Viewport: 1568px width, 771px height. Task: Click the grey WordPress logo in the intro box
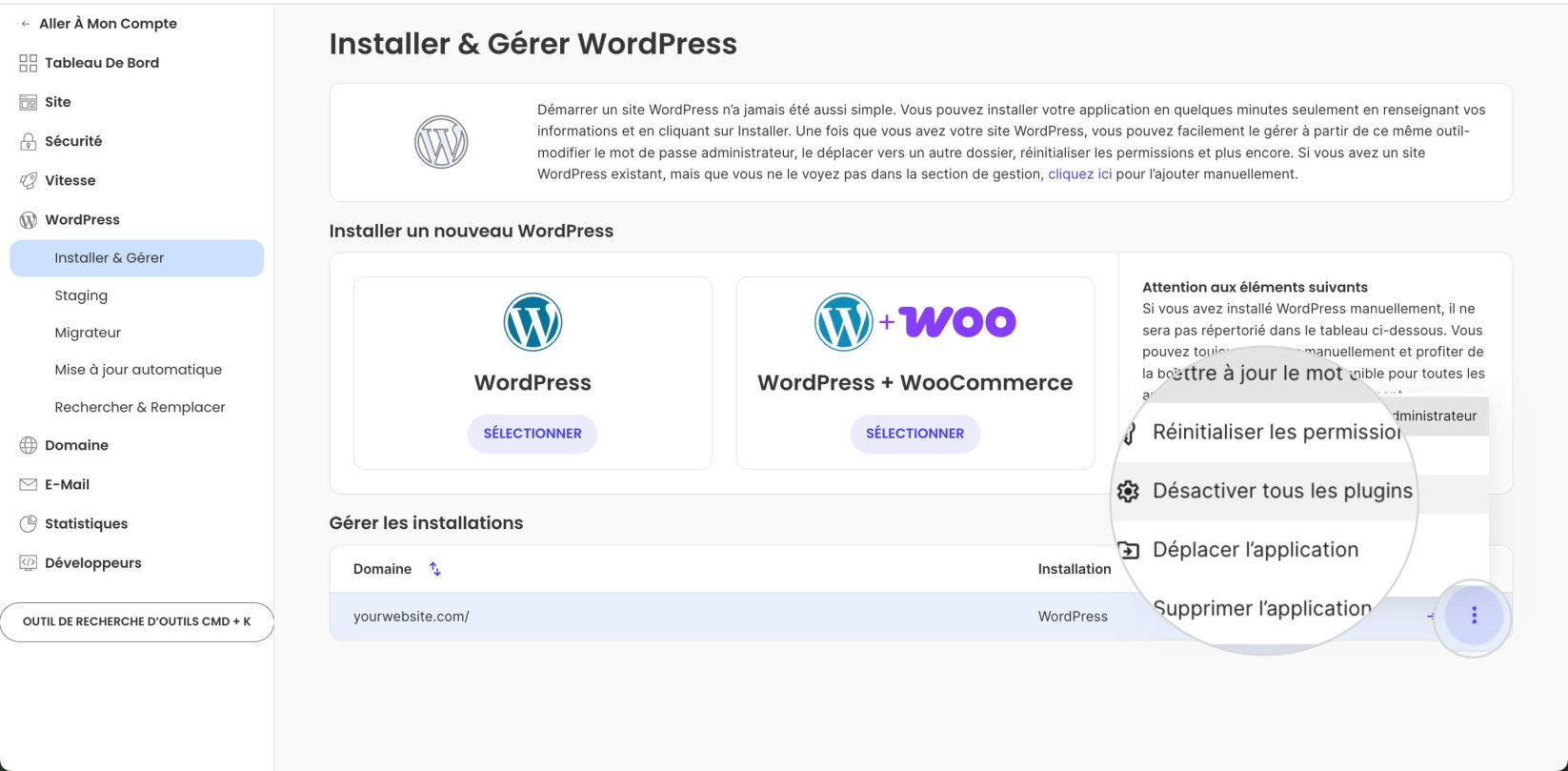tap(441, 142)
